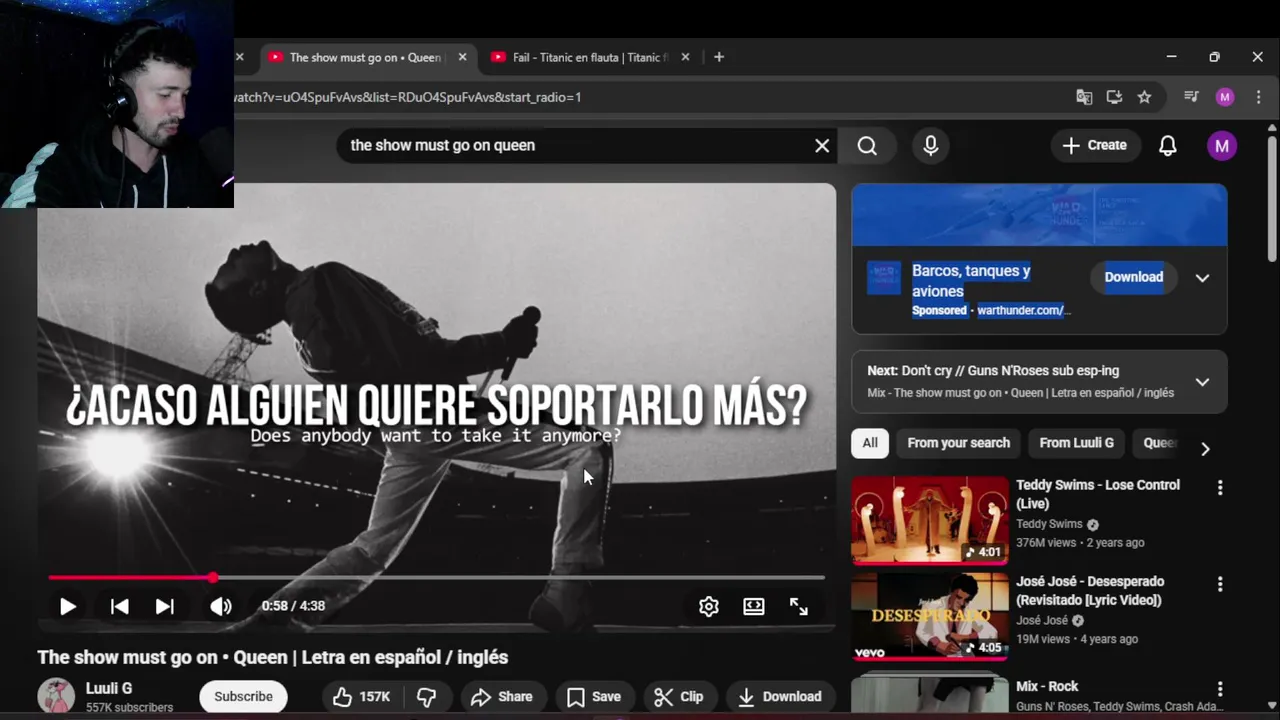The image size is (1280, 720).
Task: Open the blue War Thunder ad banner
Action: click(x=1039, y=215)
